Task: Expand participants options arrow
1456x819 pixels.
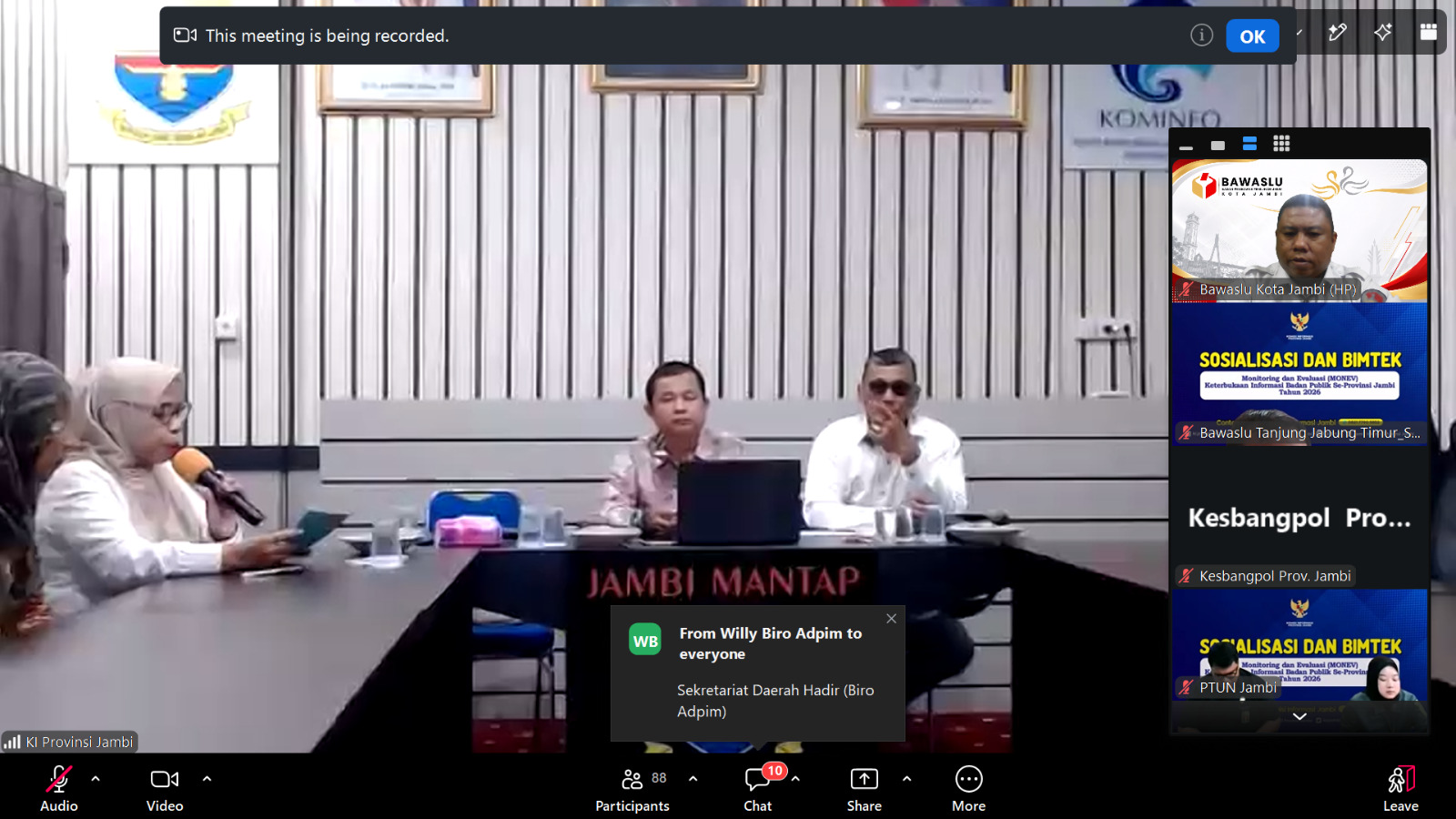Action: [x=693, y=779]
